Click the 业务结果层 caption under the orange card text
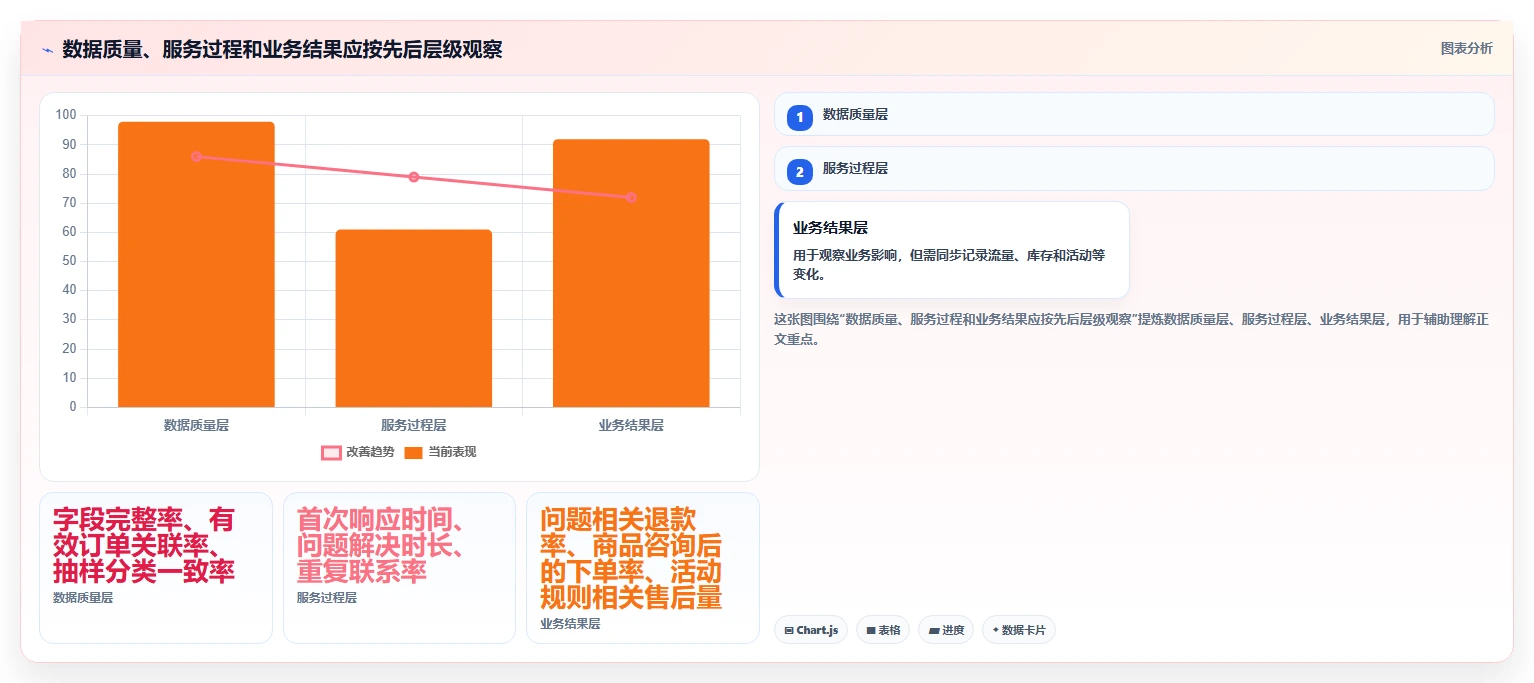Image resolution: width=1534 pixels, height=683 pixels. [570, 623]
